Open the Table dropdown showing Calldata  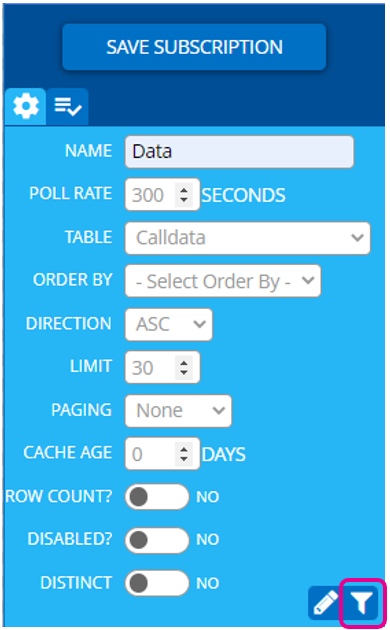point(247,238)
